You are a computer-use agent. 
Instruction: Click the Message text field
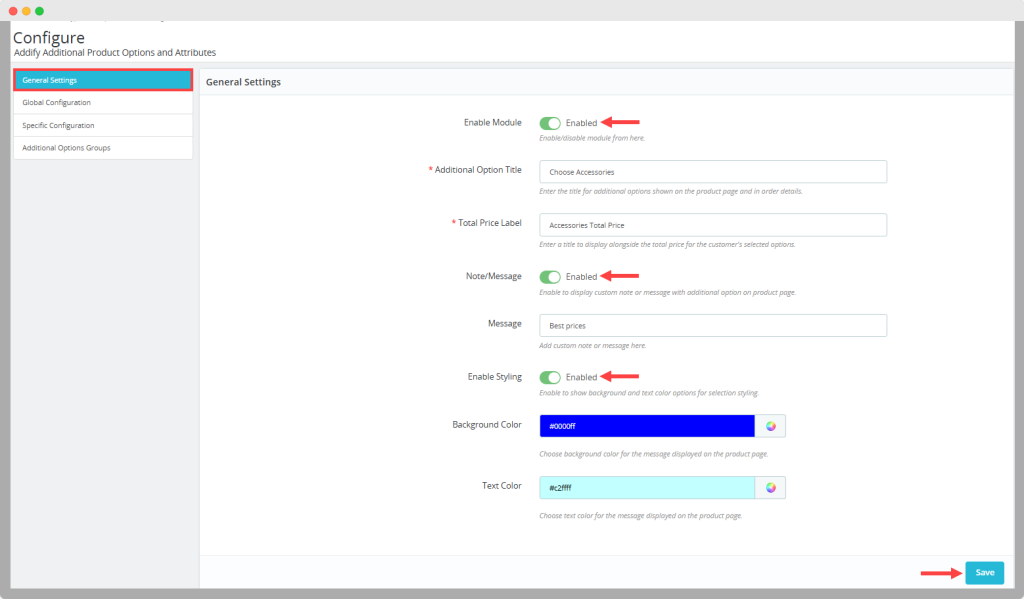712,326
